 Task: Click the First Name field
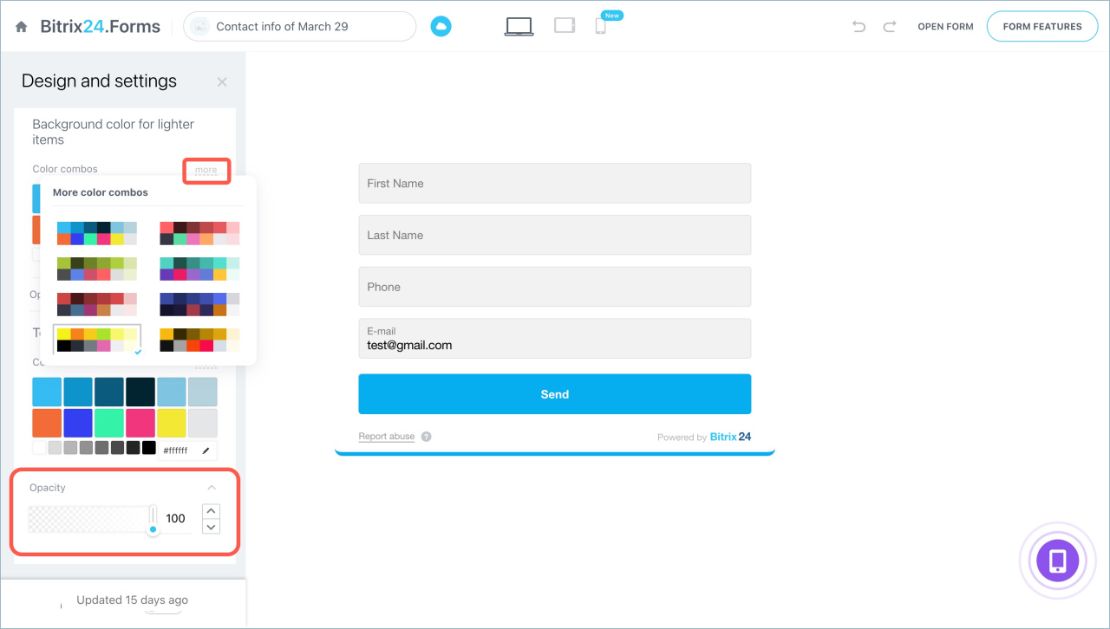554,183
